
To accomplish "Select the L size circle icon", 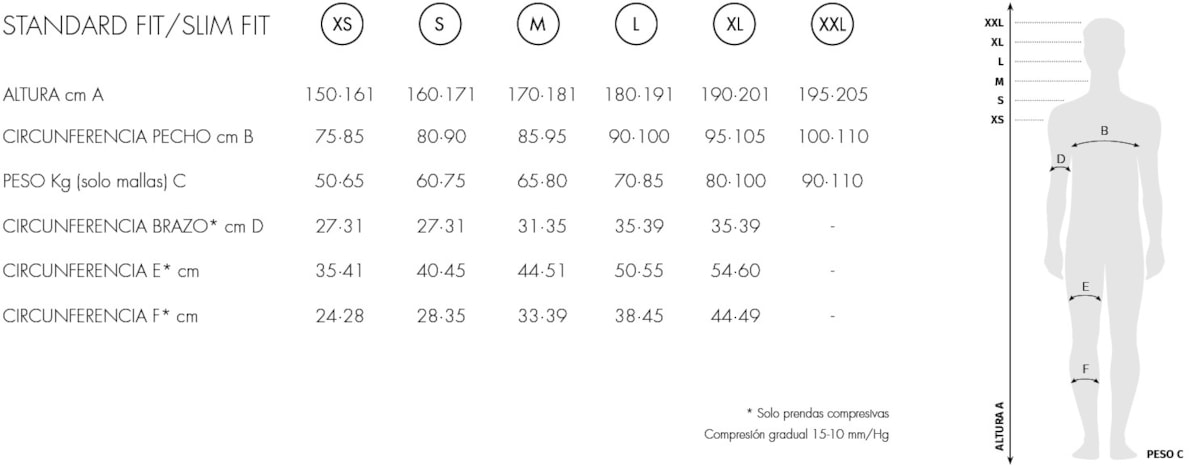I will [x=636, y=27].
